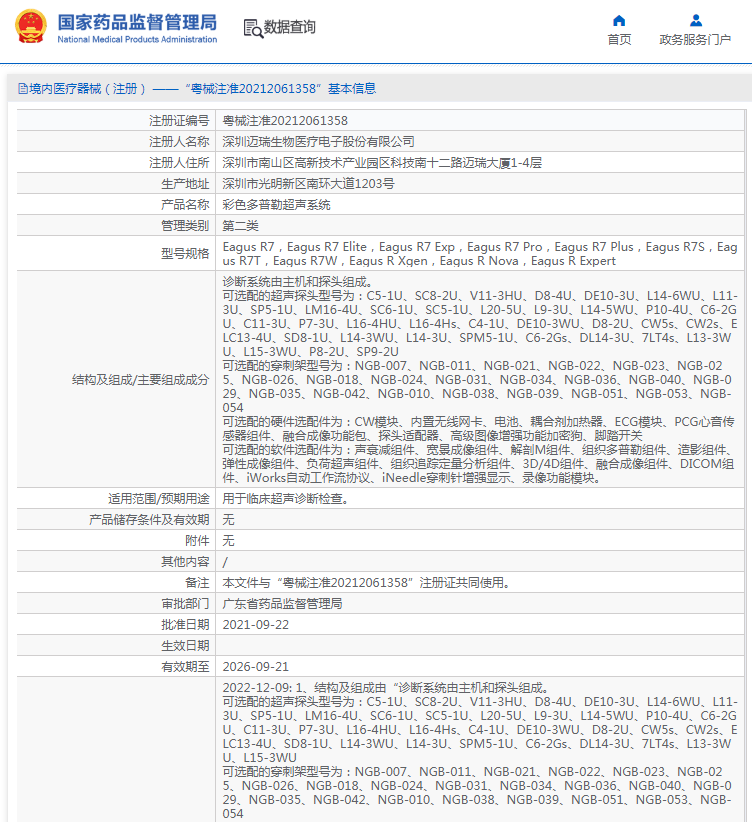Click 用于临床超声诊断检查 value
The height and width of the screenshot is (822, 752).
[286, 499]
